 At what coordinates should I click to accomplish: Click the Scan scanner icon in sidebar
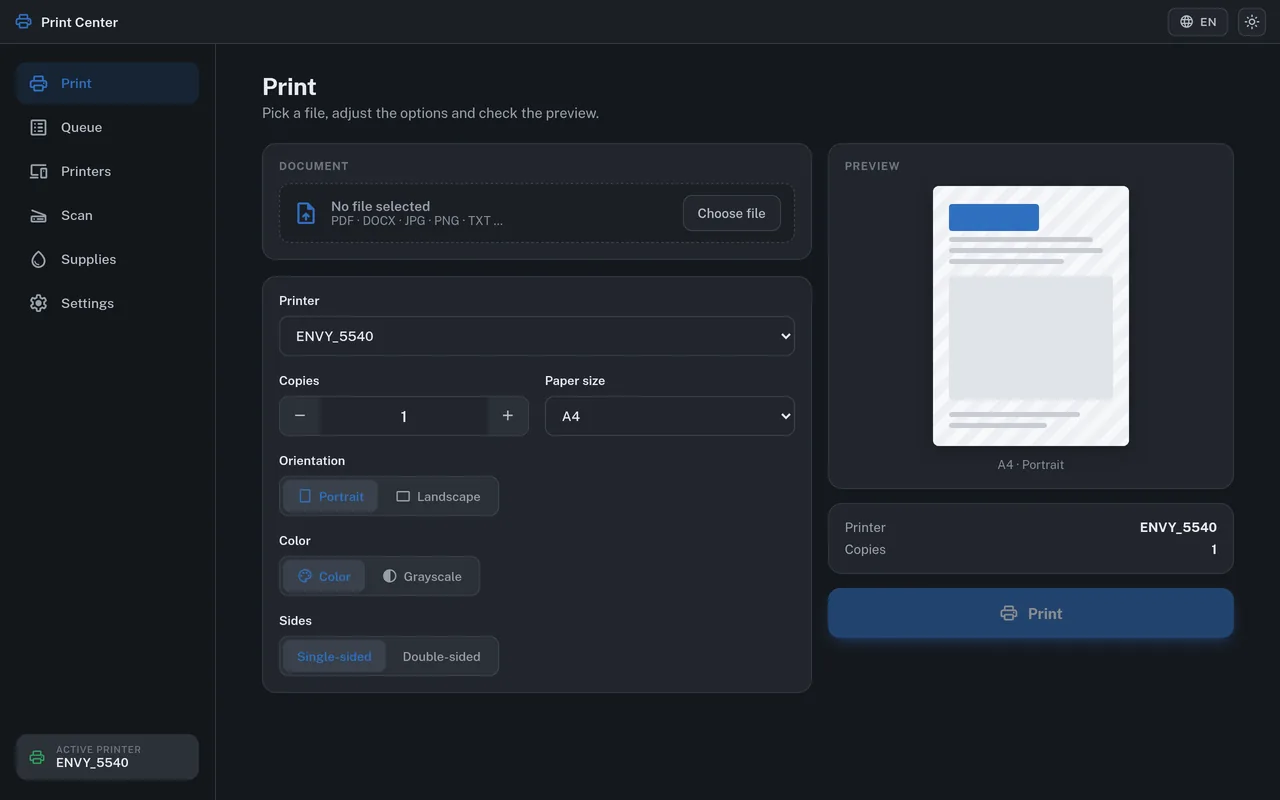tap(38, 216)
